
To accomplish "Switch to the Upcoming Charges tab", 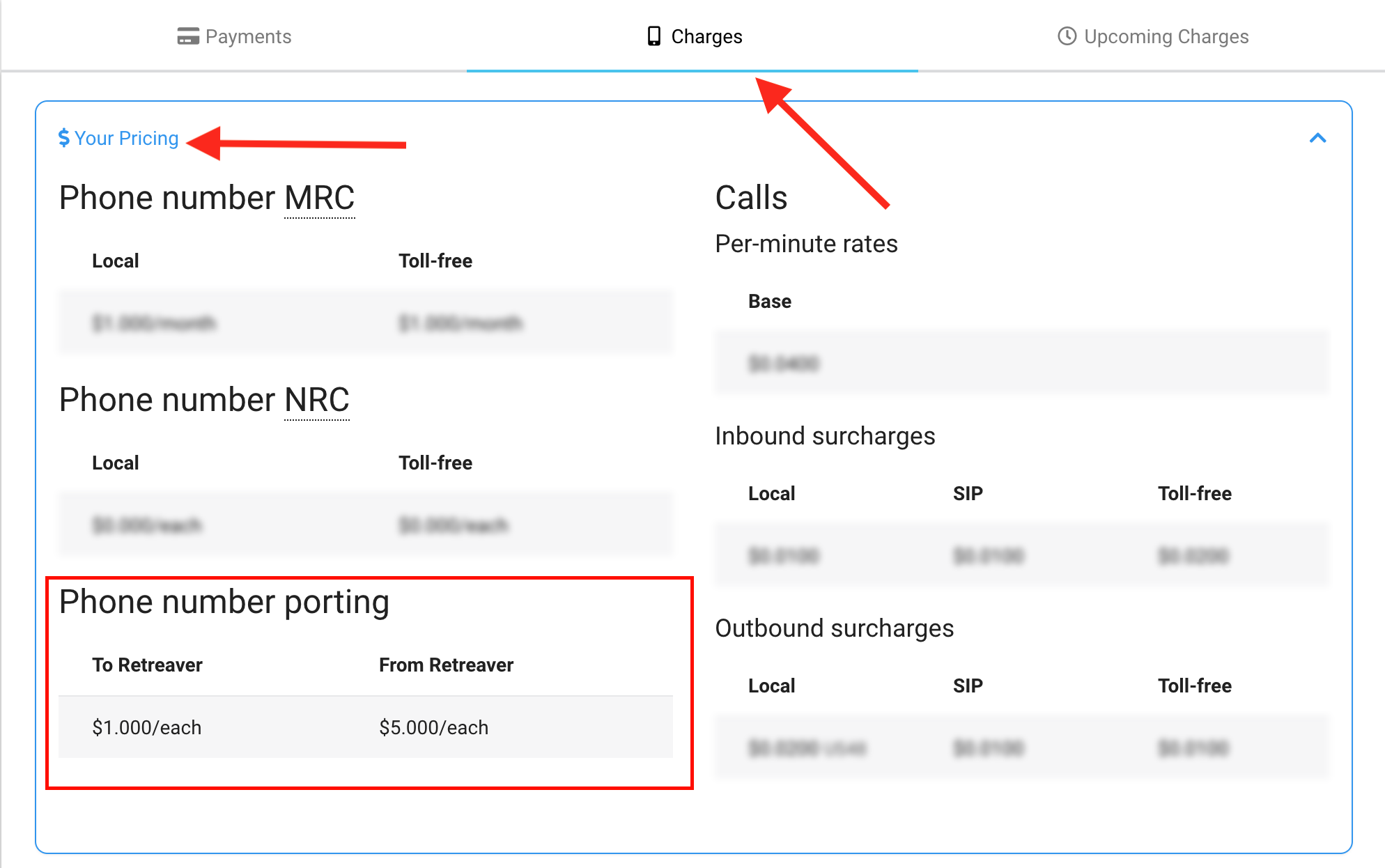I will point(1166,36).
